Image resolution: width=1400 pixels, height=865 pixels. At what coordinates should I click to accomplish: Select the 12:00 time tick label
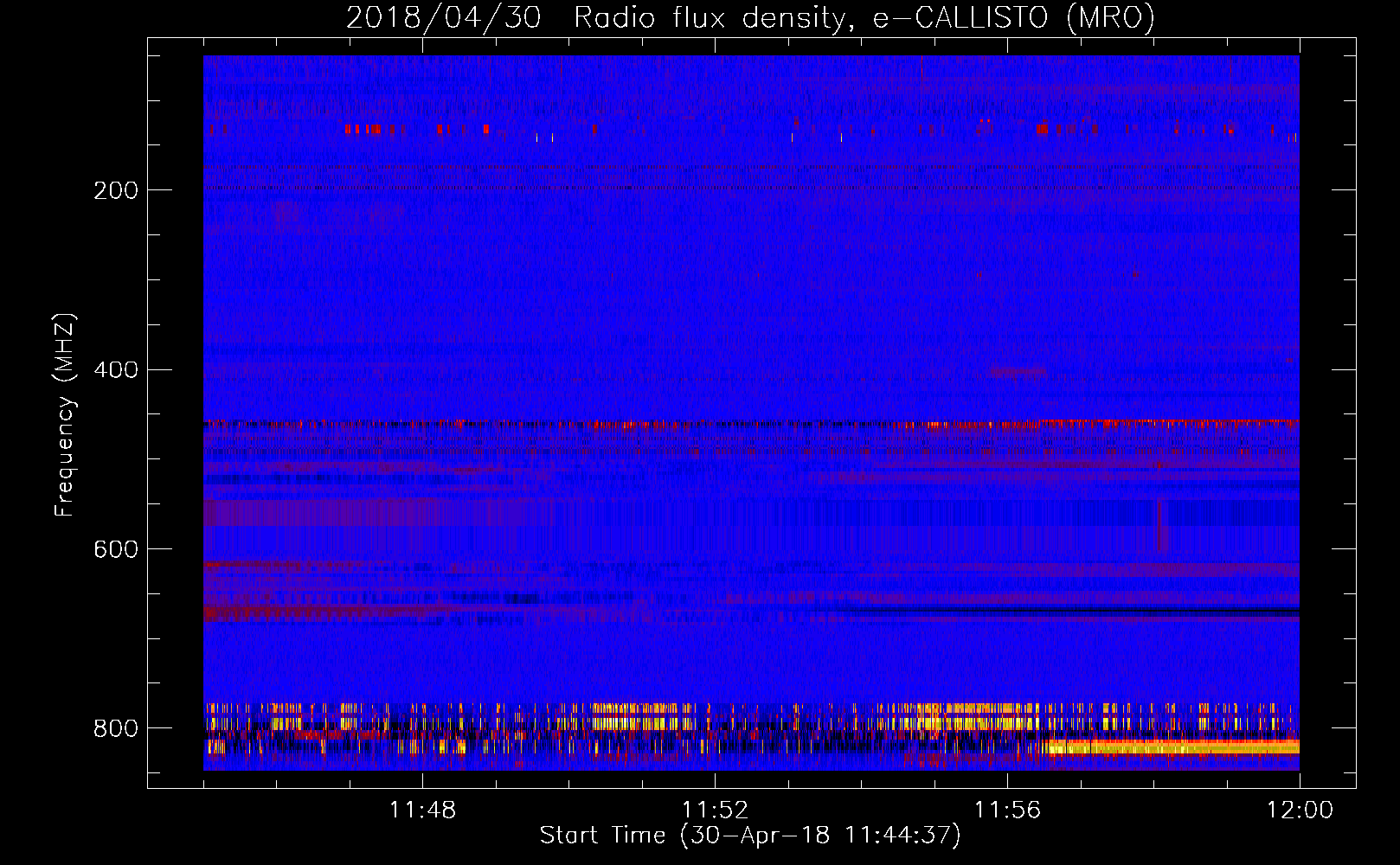pos(1300,810)
